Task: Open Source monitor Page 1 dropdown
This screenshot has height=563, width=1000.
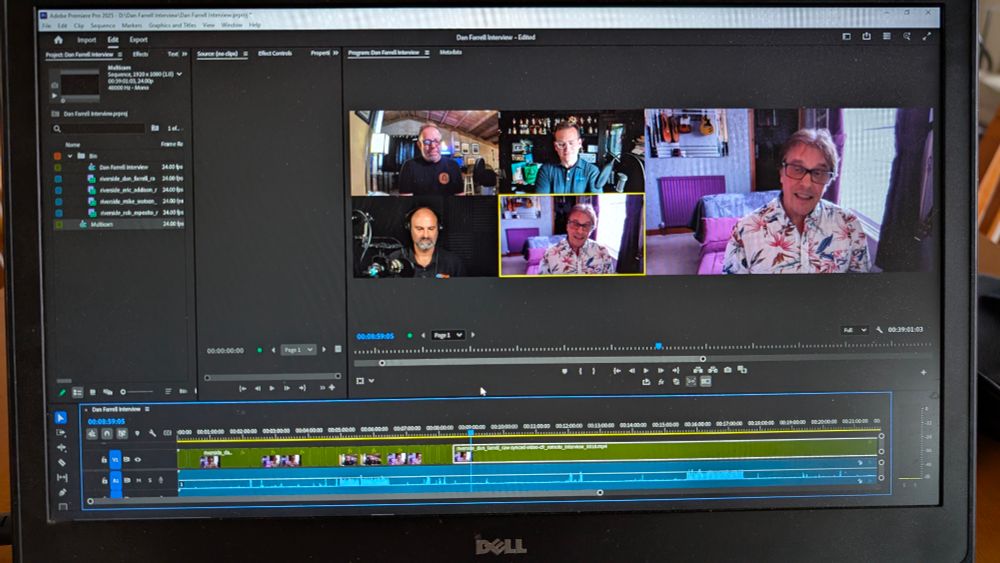Action: pos(298,349)
